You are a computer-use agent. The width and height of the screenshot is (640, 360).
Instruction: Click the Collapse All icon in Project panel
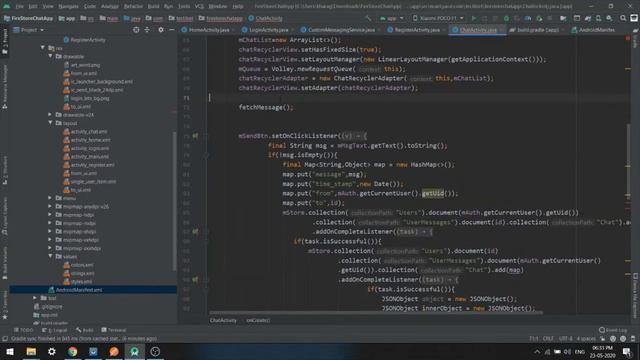[147, 30]
